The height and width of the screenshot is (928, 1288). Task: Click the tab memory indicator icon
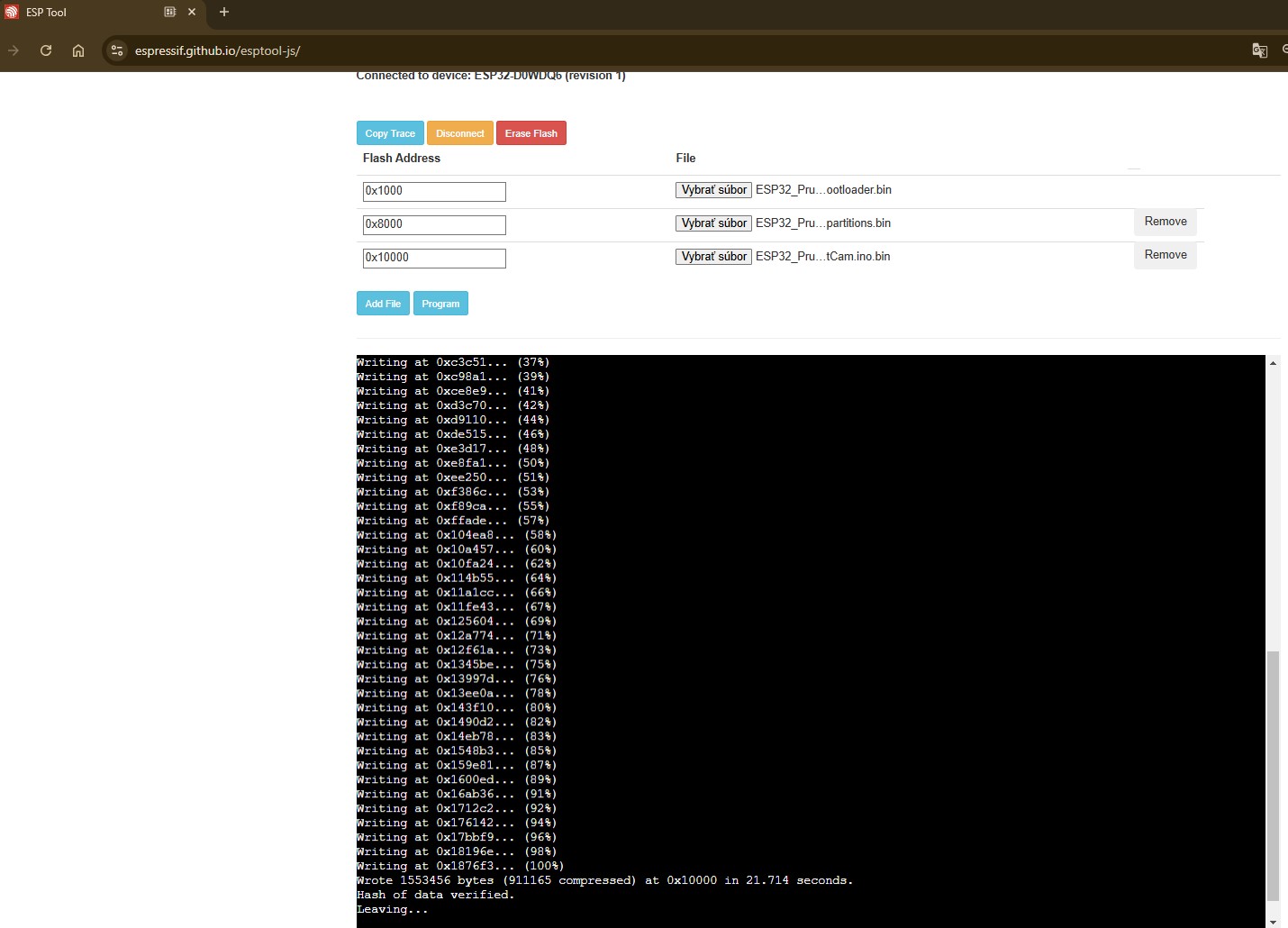(169, 12)
